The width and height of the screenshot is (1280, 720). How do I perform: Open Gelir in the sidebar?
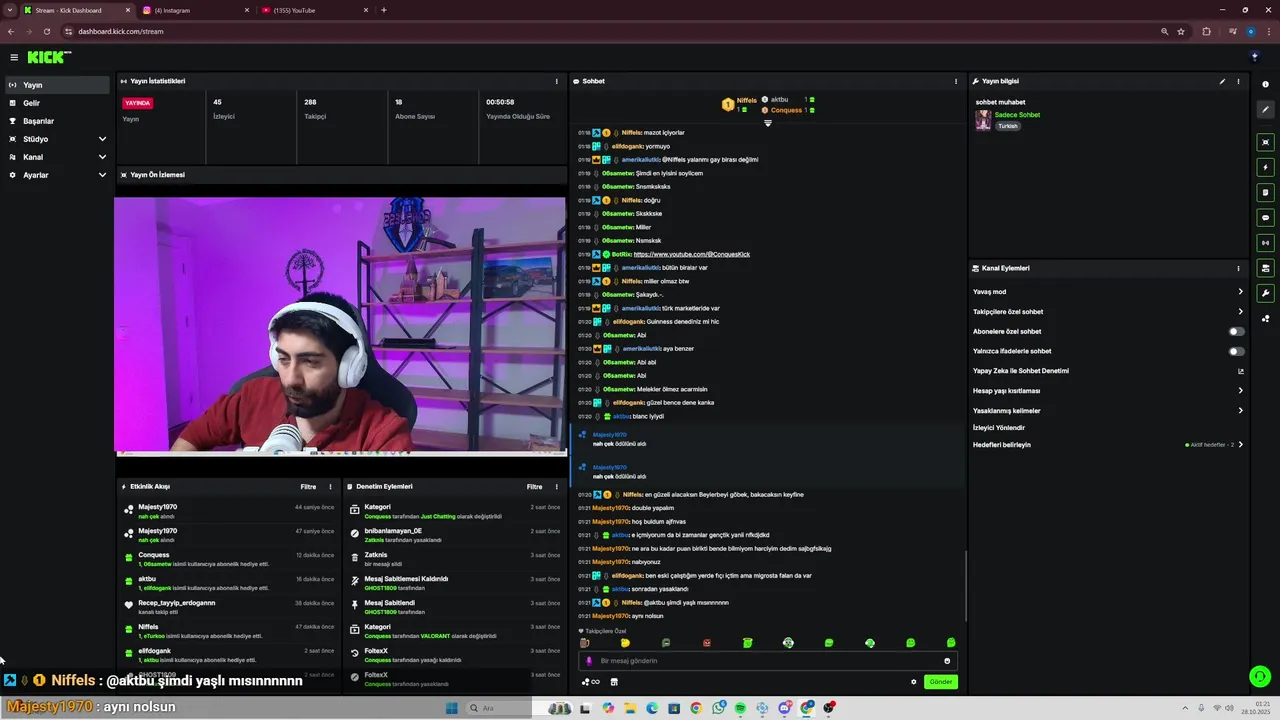click(x=58, y=103)
